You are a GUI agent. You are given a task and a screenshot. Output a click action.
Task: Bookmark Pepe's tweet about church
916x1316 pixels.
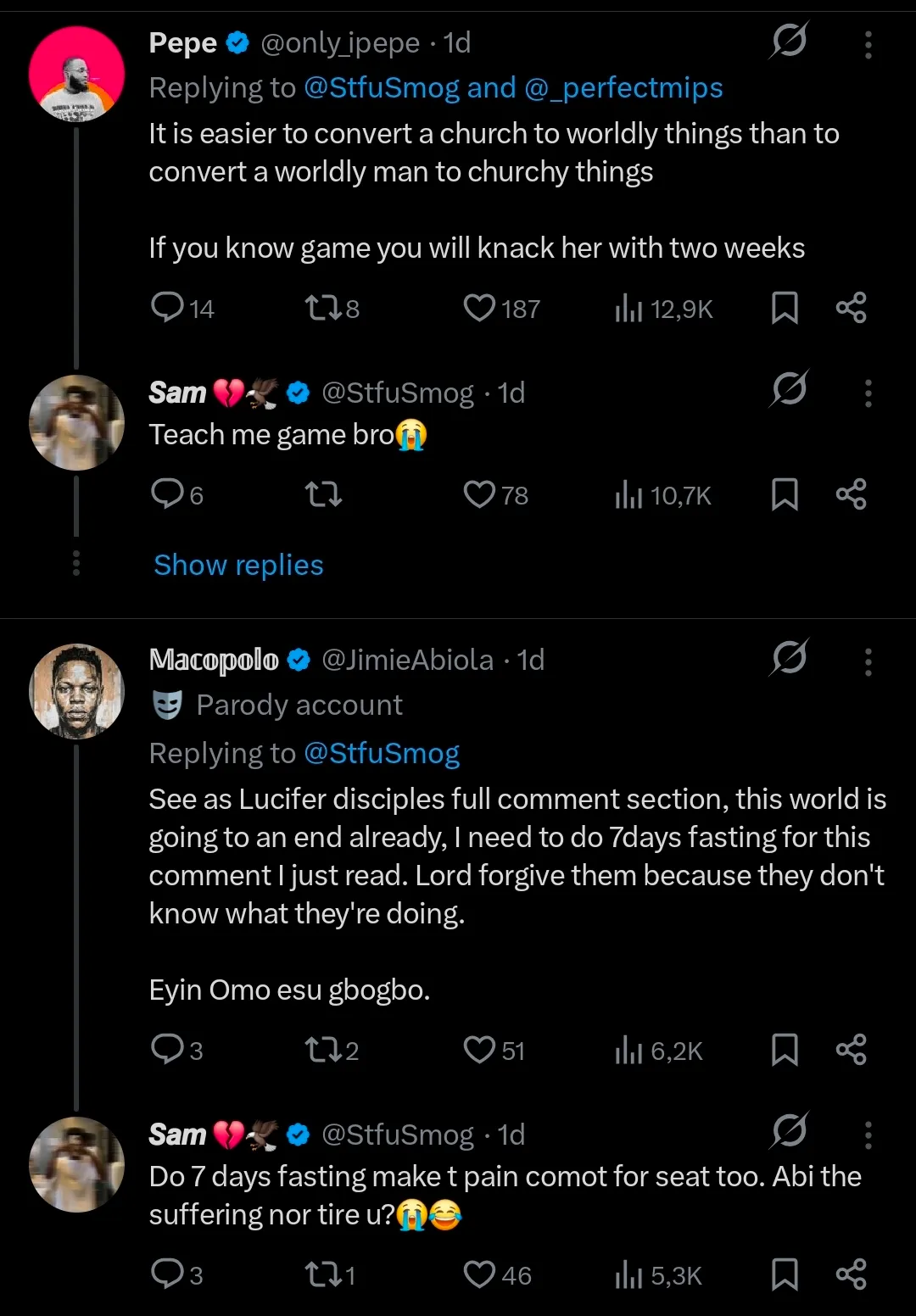pyautogui.click(x=785, y=308)
